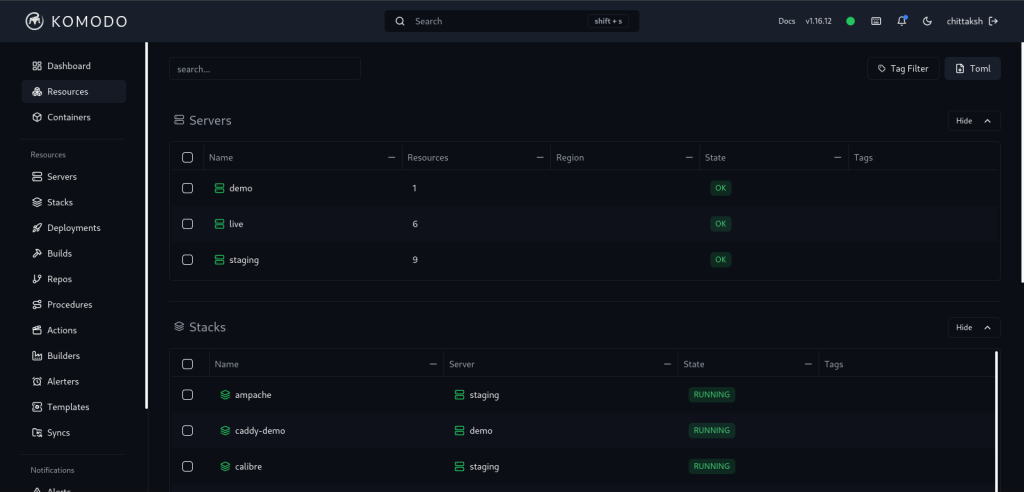The height and width of the screenshot is (492, 1024).
Task: Open Syncs in the sidebar
Action: pos(74,433)
